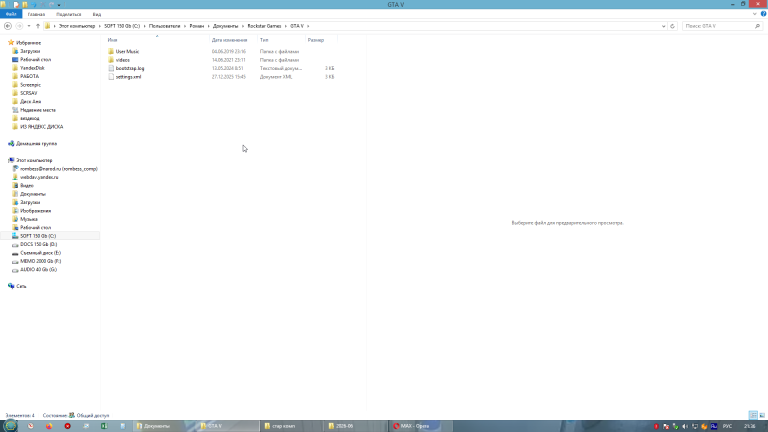This screenshot has width=768, height=432.
Task: Open the Файл ribbon tab
Action: pos(11,14)
